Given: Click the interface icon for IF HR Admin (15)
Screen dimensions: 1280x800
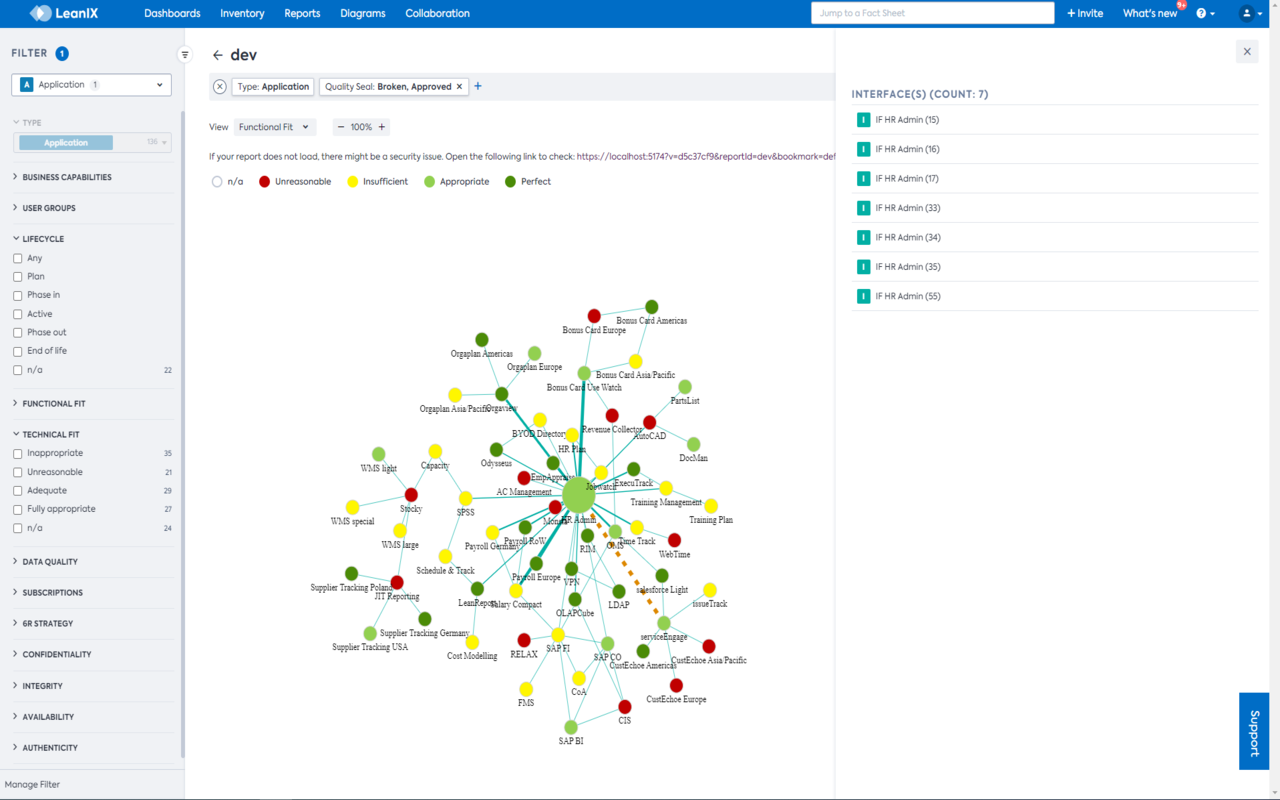Looking at the screenshot, I should coord(863,120).
